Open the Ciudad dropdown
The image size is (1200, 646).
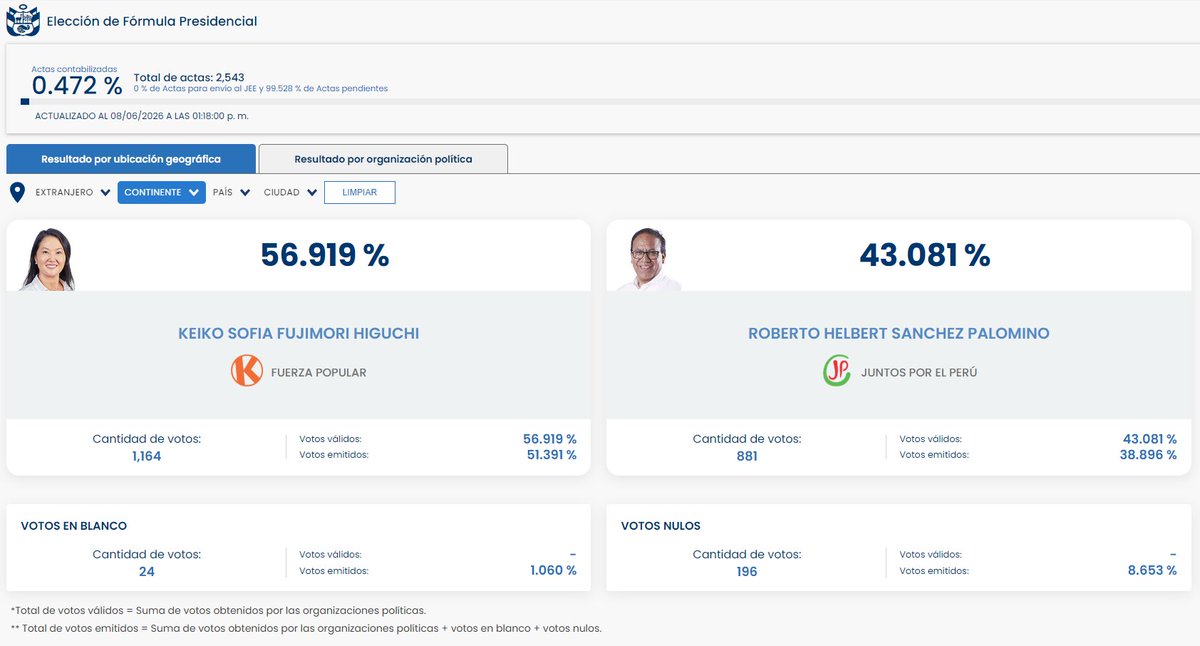pos(291,192)
